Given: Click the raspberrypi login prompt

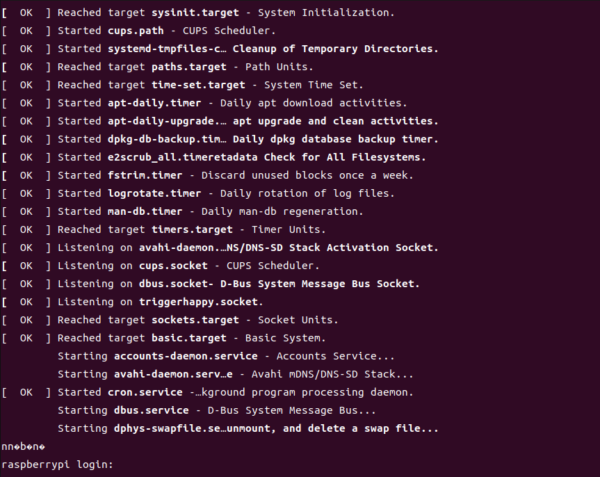Looking at the screenshot, I should click(57, 464).
